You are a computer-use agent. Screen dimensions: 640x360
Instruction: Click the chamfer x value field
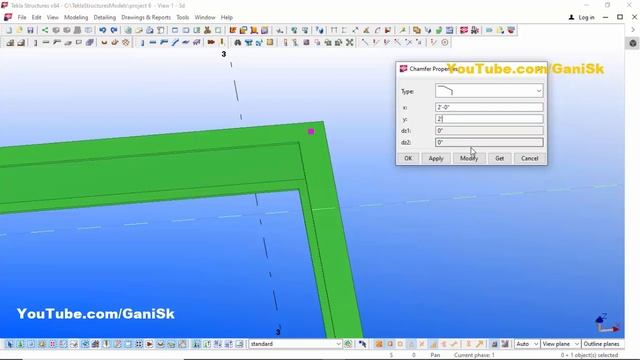click(x=489, y=107)
